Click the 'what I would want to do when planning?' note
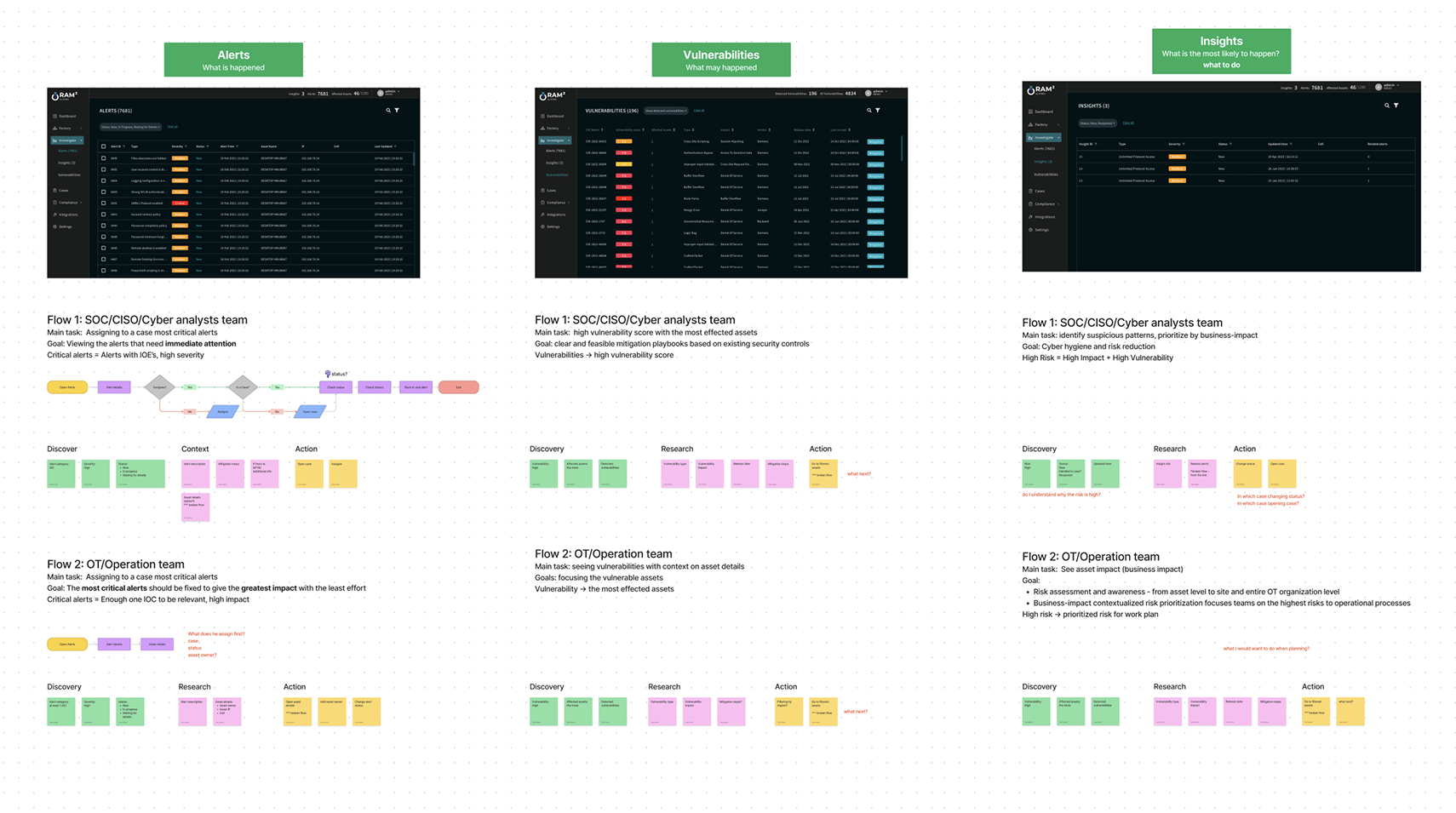1456x813 pixels. click(1266, 649)
